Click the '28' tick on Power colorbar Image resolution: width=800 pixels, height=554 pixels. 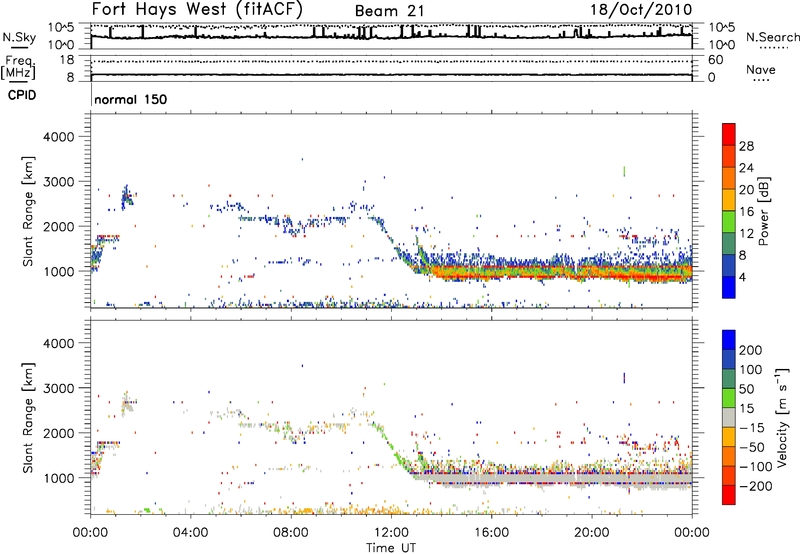tap(746, 146)
